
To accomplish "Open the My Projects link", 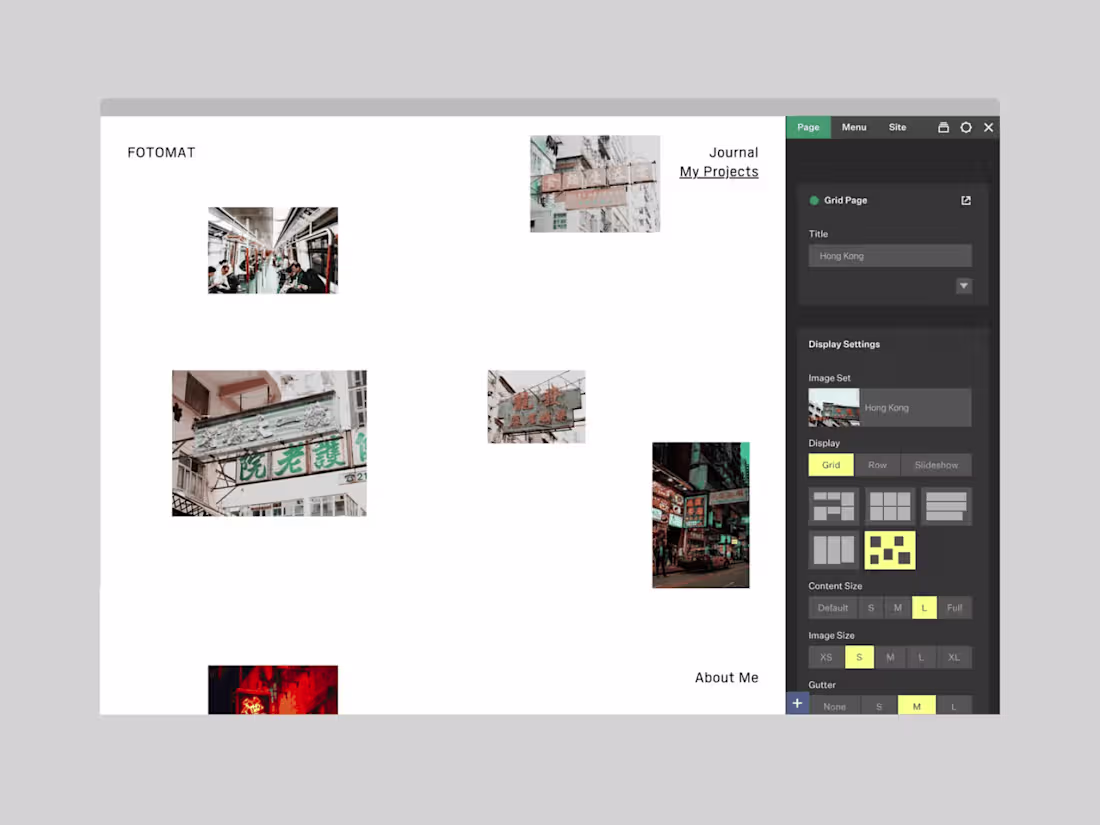I will coord(719,171).
